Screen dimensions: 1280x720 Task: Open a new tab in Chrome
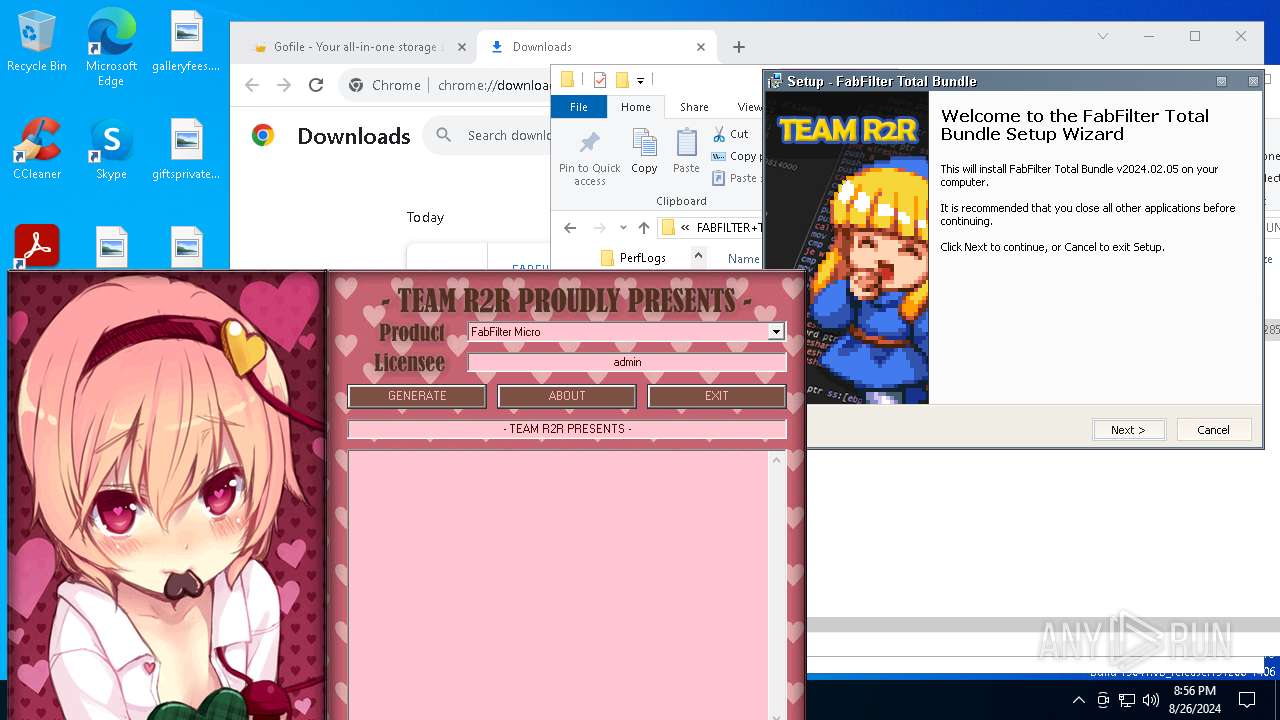(x=739, y=47)
